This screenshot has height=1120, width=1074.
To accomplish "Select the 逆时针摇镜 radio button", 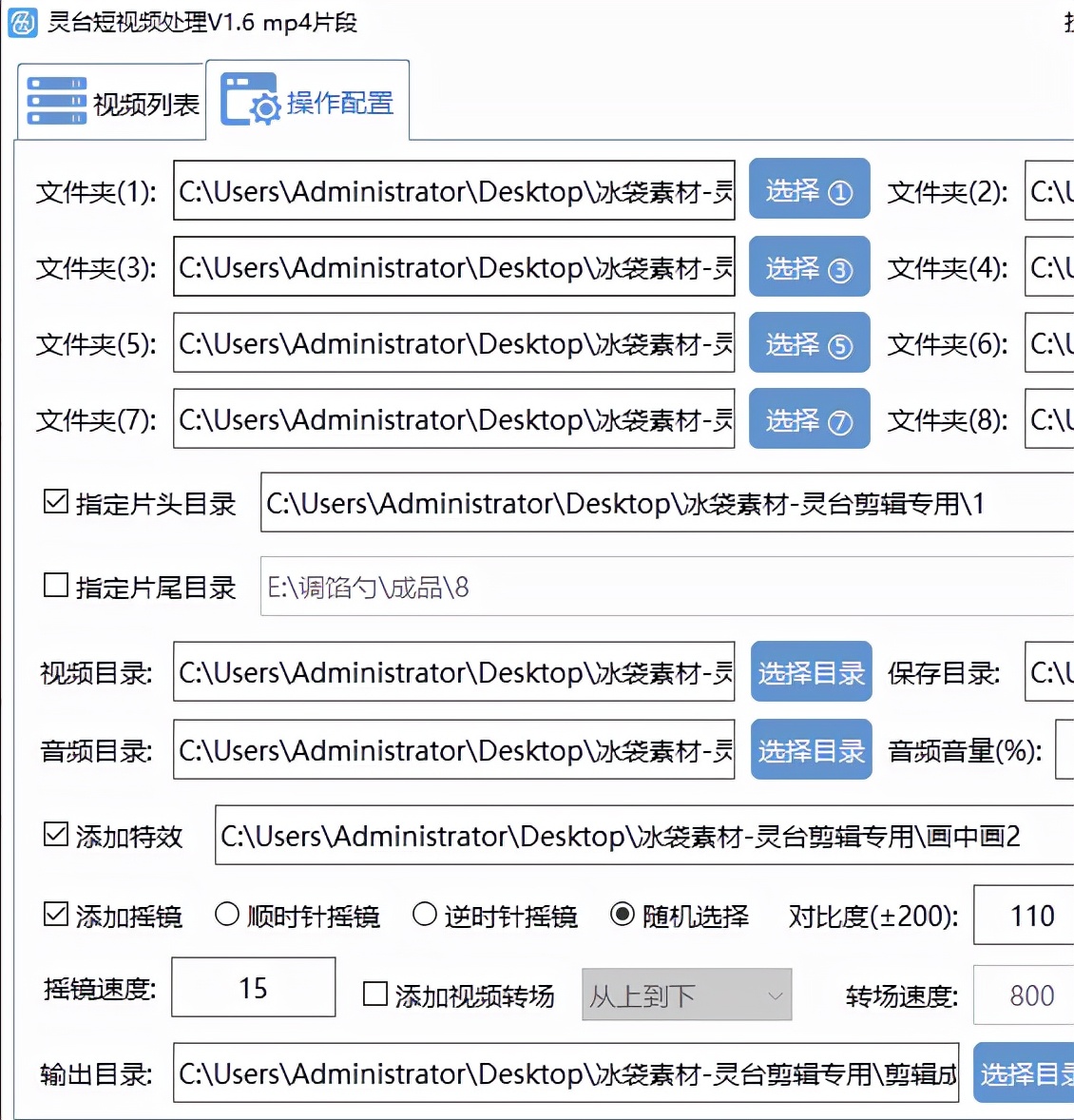I will click(x=424, y=914).
